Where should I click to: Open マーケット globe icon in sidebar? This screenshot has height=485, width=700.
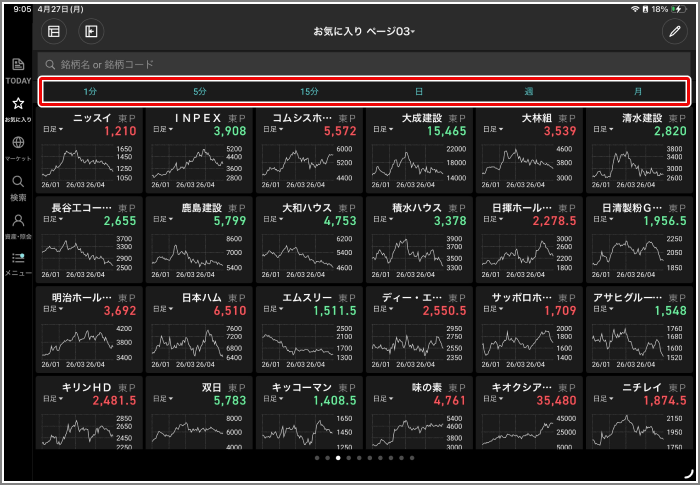click(x=18, y=147)
